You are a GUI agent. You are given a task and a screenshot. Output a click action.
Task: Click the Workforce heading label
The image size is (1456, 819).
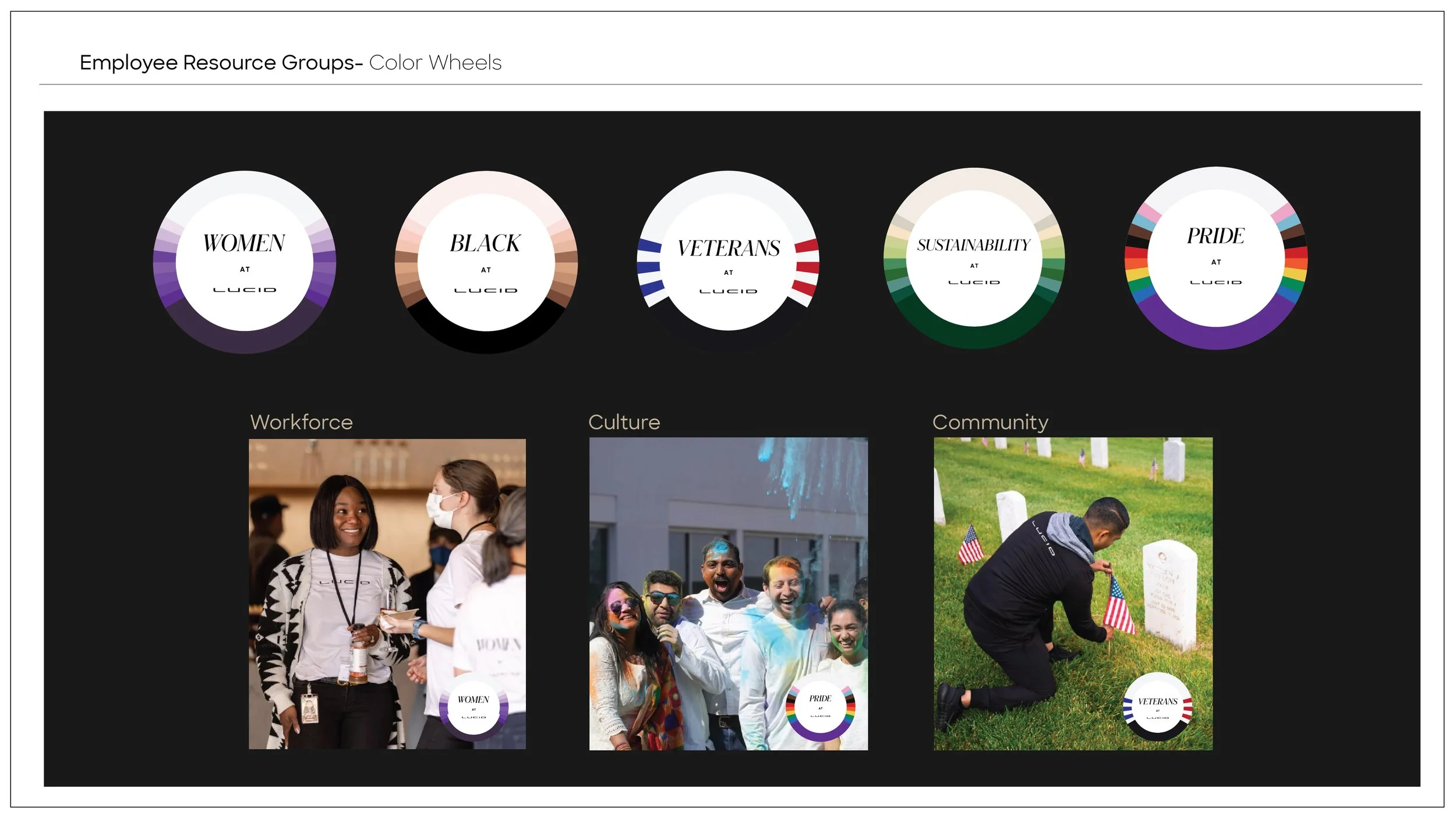[301, 422]
